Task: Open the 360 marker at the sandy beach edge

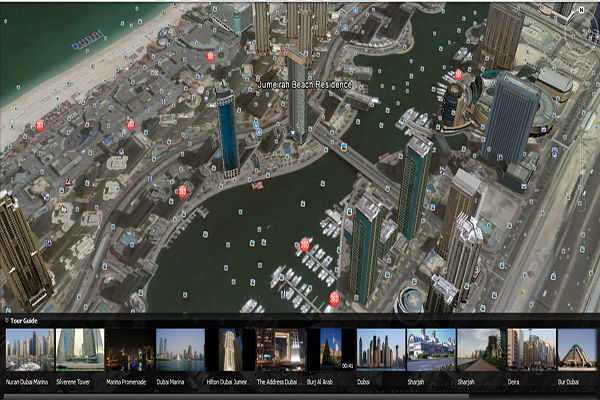Action: click(40, 125)
